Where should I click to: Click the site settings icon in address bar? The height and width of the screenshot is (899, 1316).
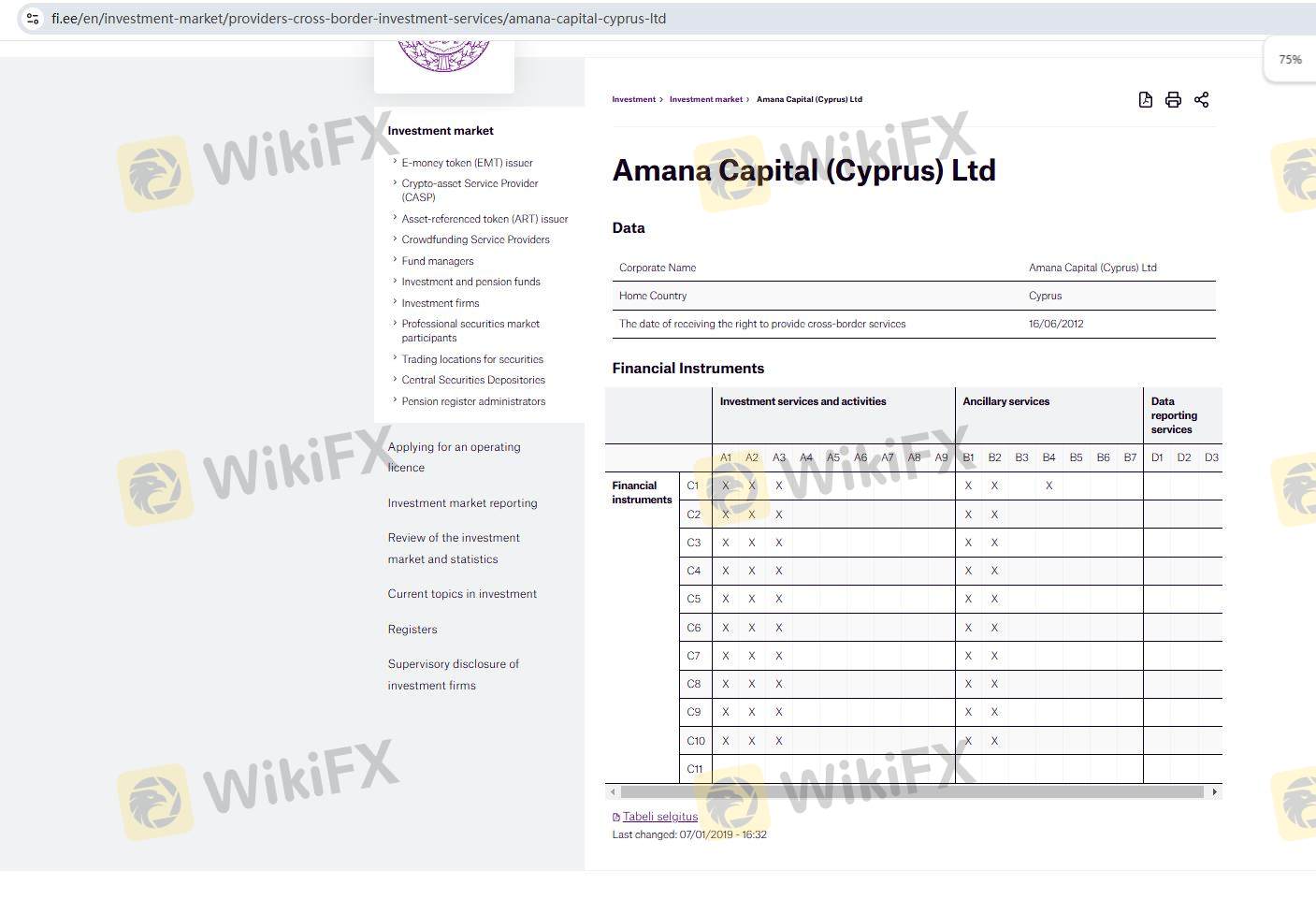coord(33,19)
